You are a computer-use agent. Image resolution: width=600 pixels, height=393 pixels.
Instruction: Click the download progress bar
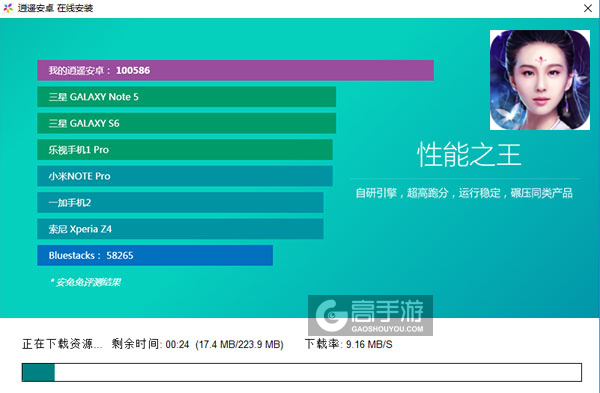pos(302,372)
